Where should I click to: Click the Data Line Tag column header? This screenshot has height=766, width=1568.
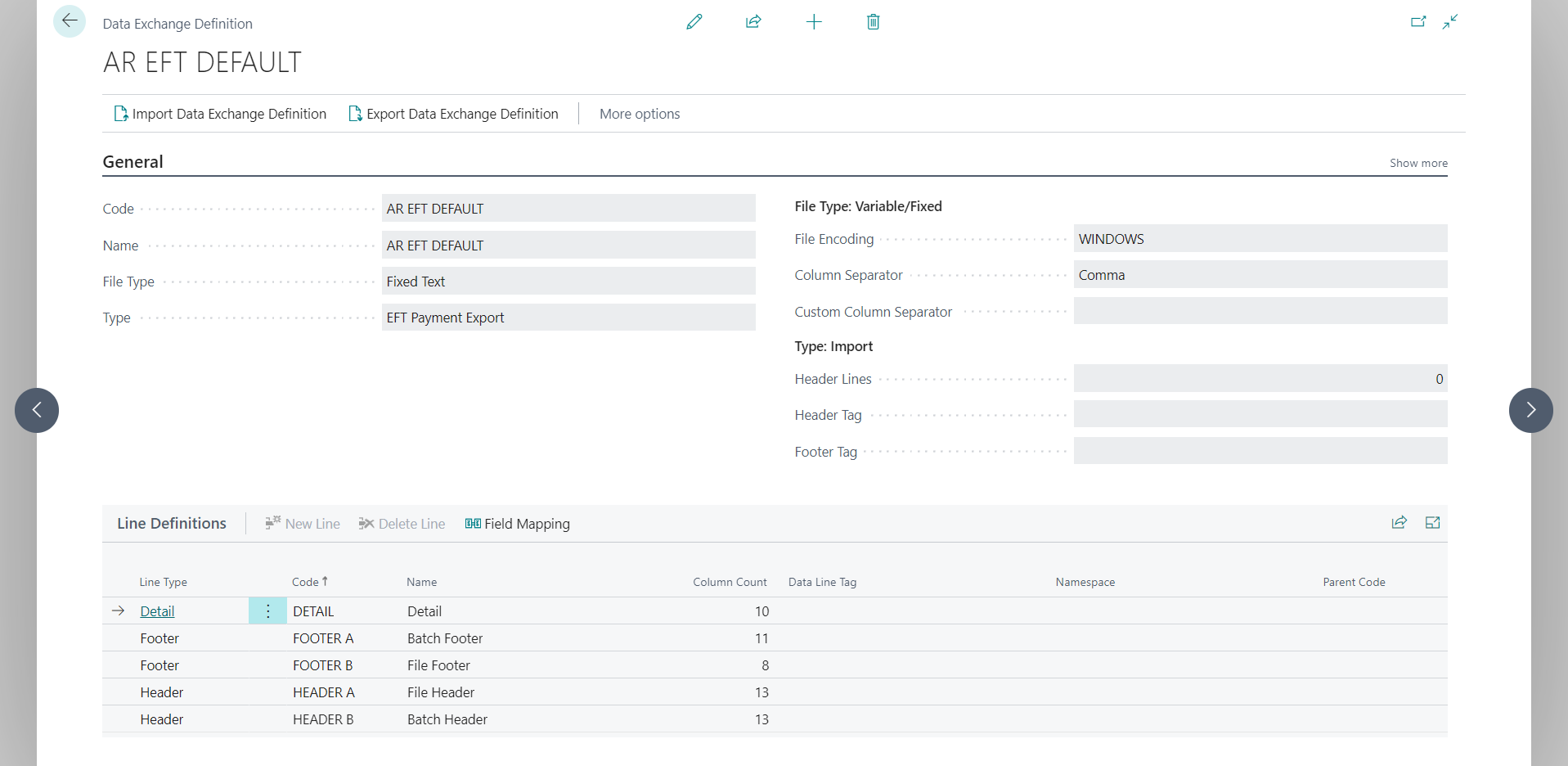click(x=822, y=582)
